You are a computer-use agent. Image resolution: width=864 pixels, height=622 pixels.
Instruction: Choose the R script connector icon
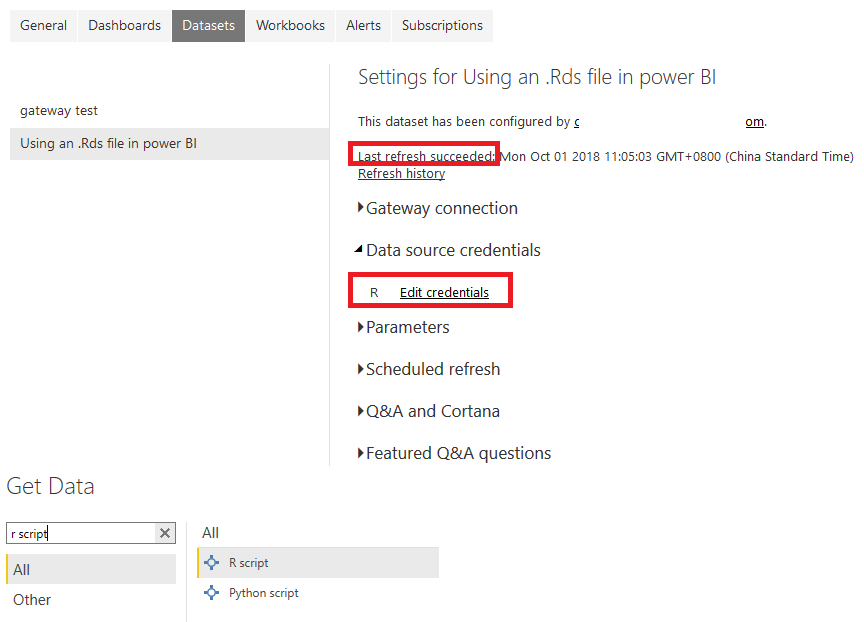(212, 562)
